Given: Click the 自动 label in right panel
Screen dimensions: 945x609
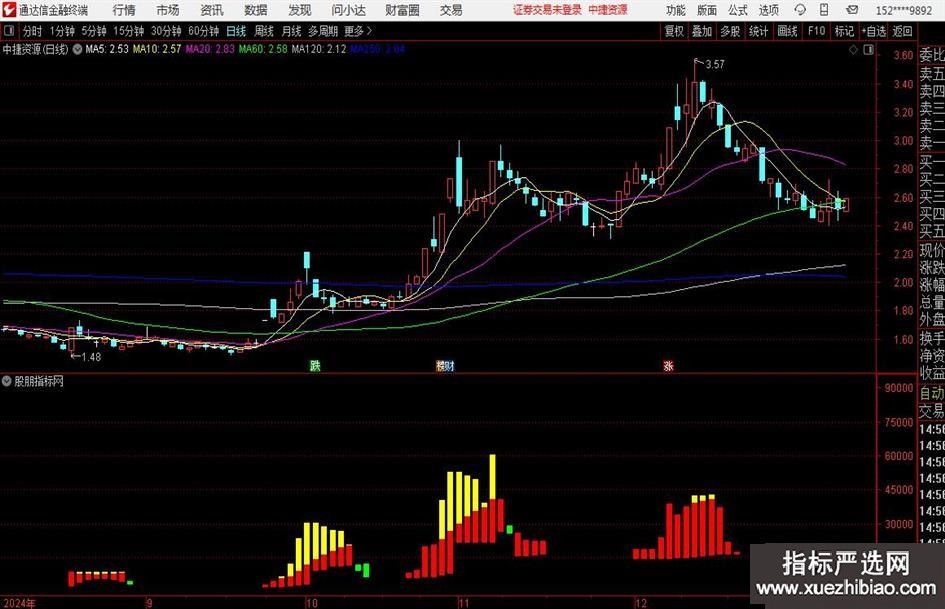Looking at the screenshot, I should [x=932, y=393].
